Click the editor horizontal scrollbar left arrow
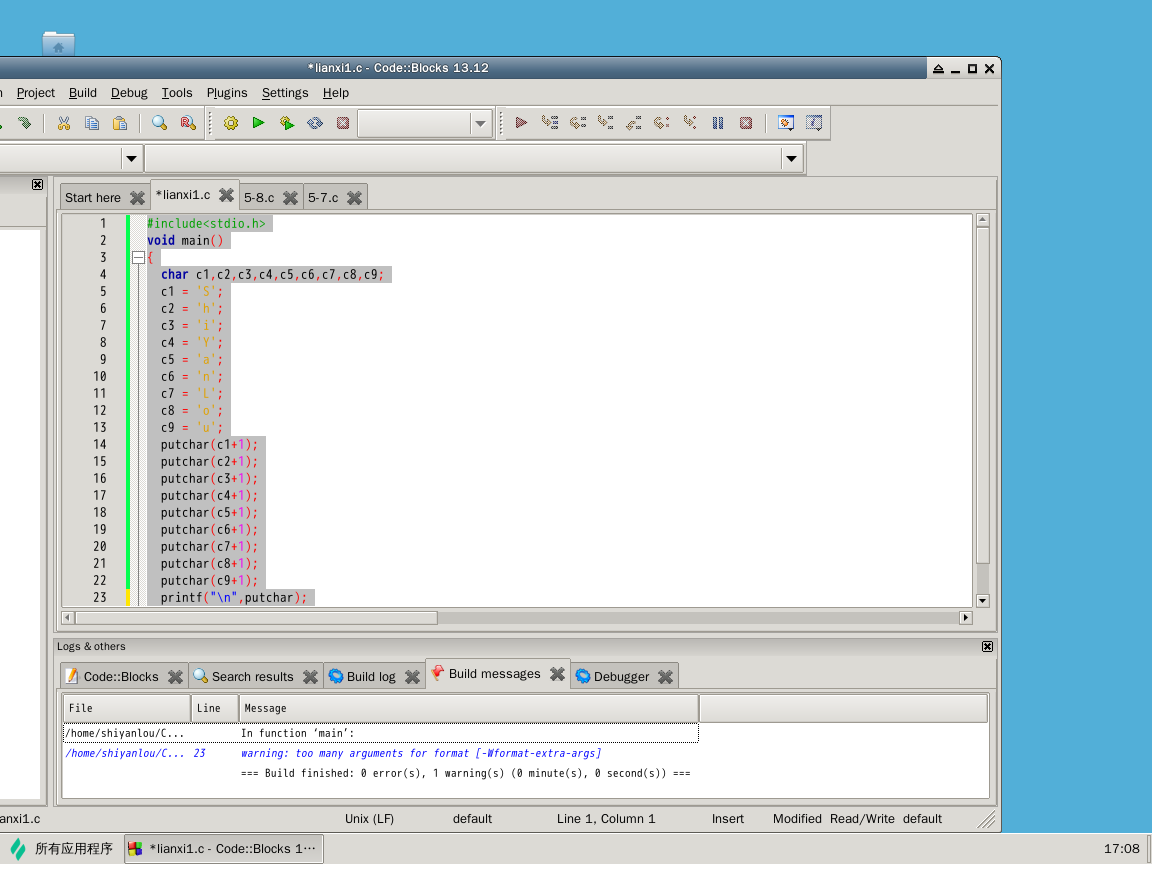This screenshot has height=896, width=1152. click(x=68, y=618)
